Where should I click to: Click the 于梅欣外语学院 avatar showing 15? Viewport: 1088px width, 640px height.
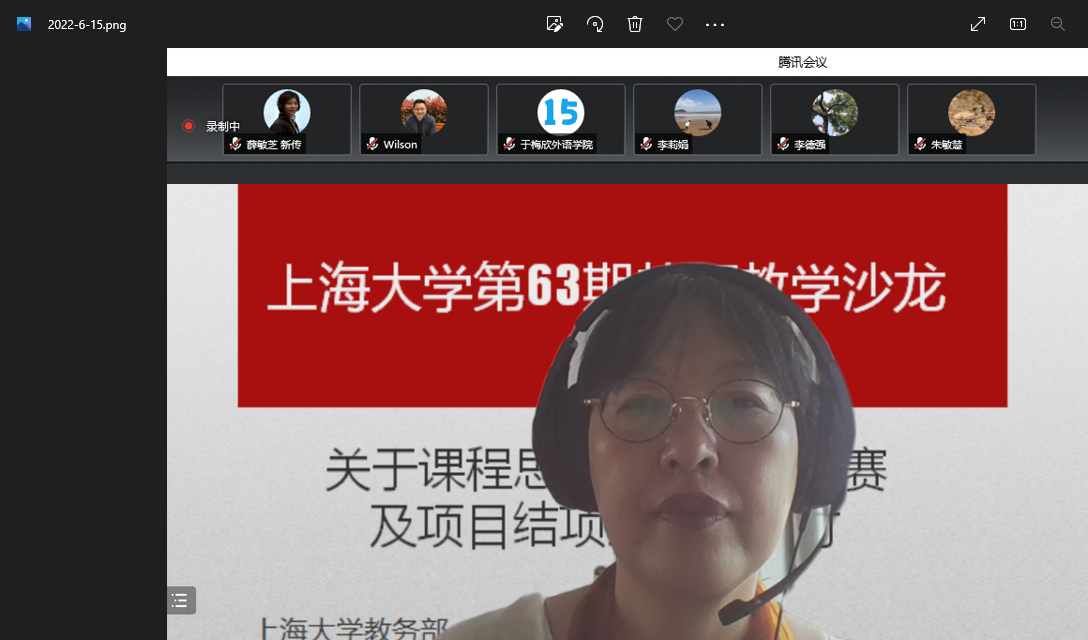click(560, 113)
